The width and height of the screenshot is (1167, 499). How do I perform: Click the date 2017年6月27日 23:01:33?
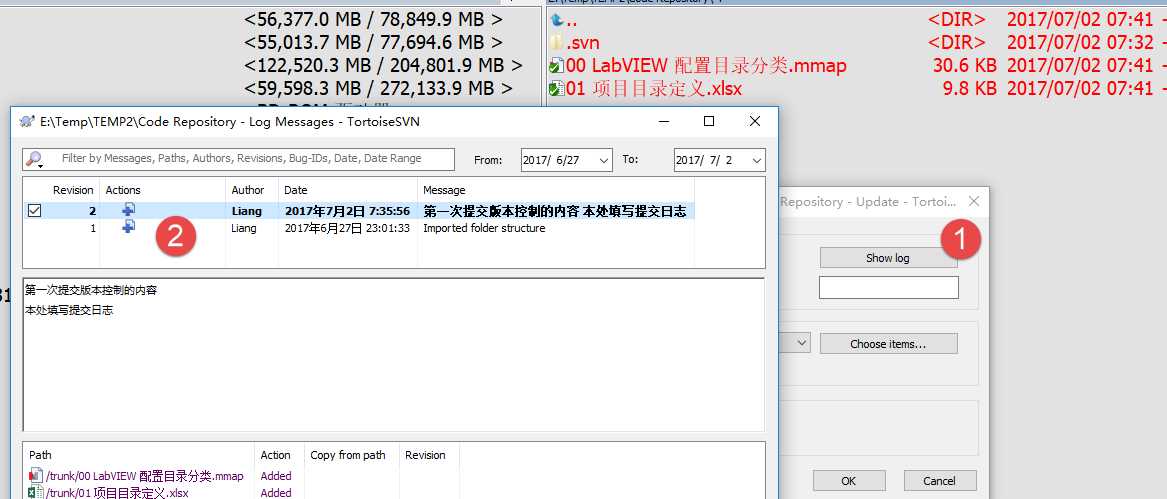click(347, 228)
